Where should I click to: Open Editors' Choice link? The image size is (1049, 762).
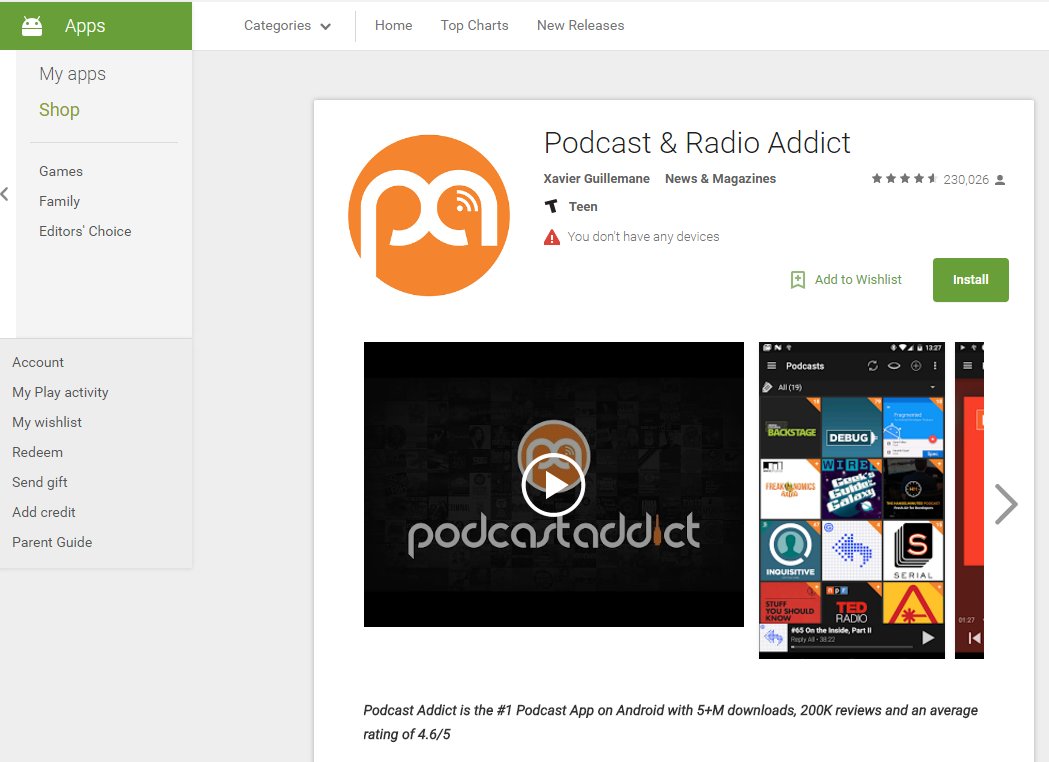[85, 231]
